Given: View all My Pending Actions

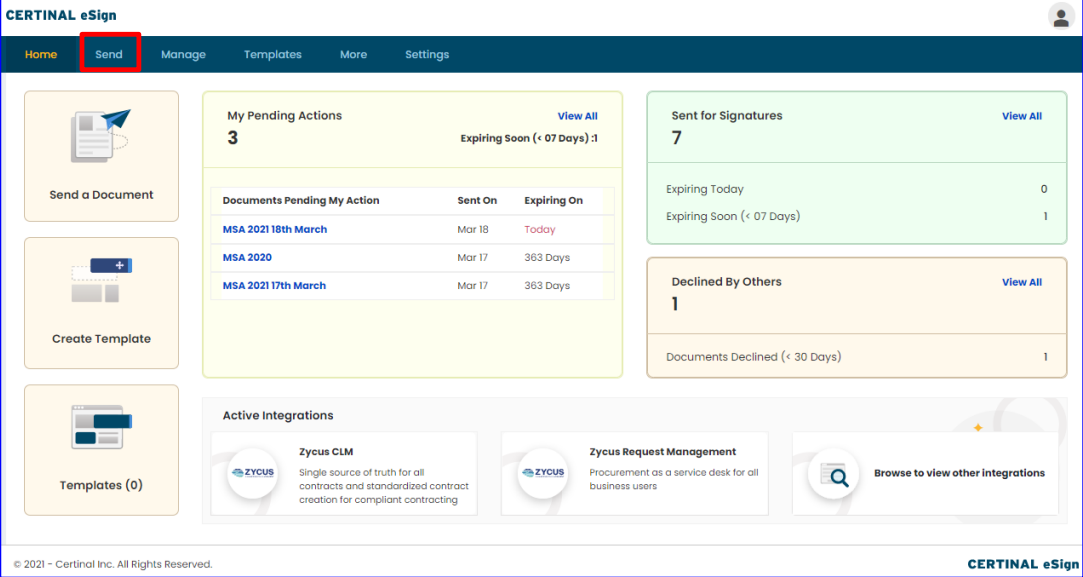Looking at the screenshot, I should pyautogui.click(x=577, y=116).
